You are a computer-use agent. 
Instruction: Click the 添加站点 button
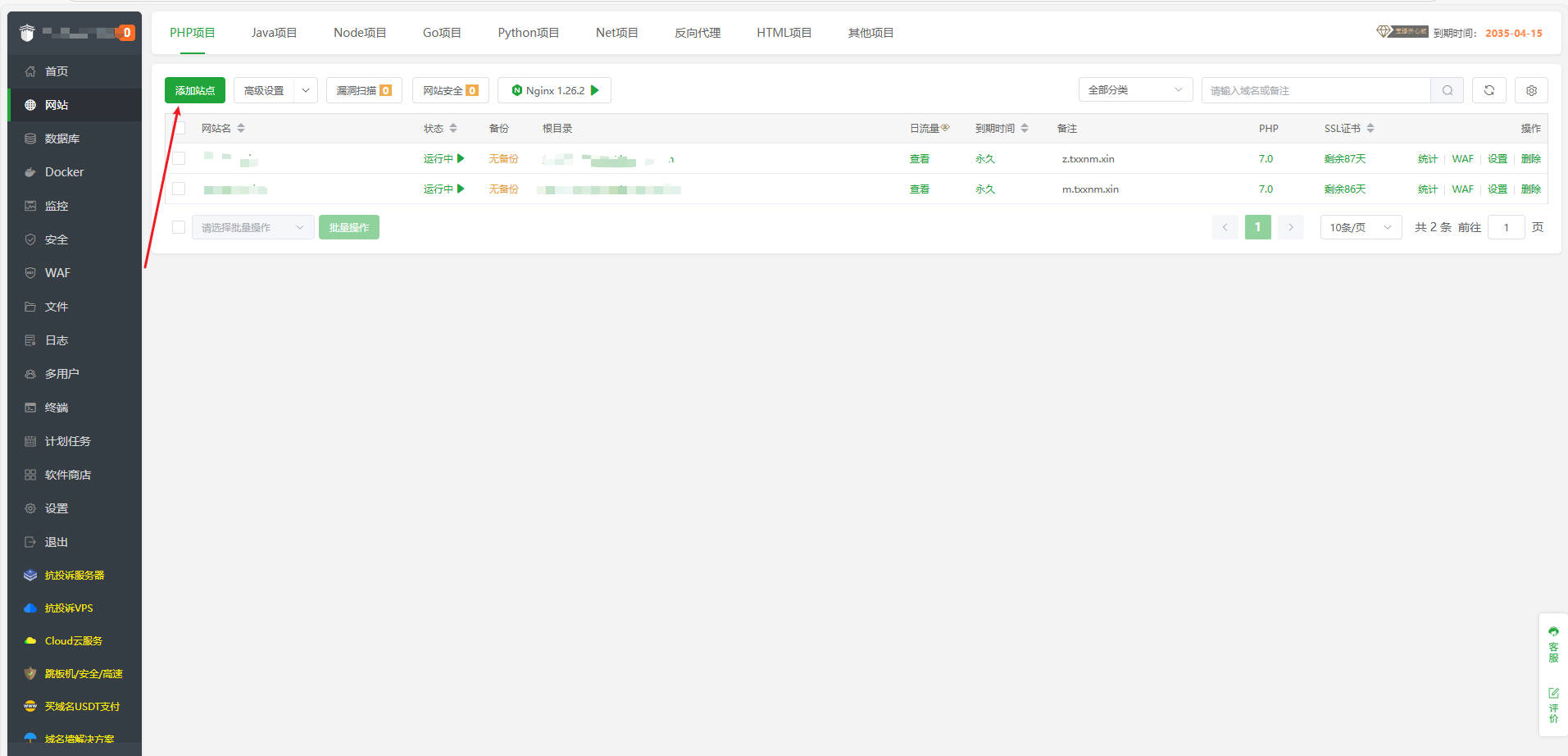[194, 90]
